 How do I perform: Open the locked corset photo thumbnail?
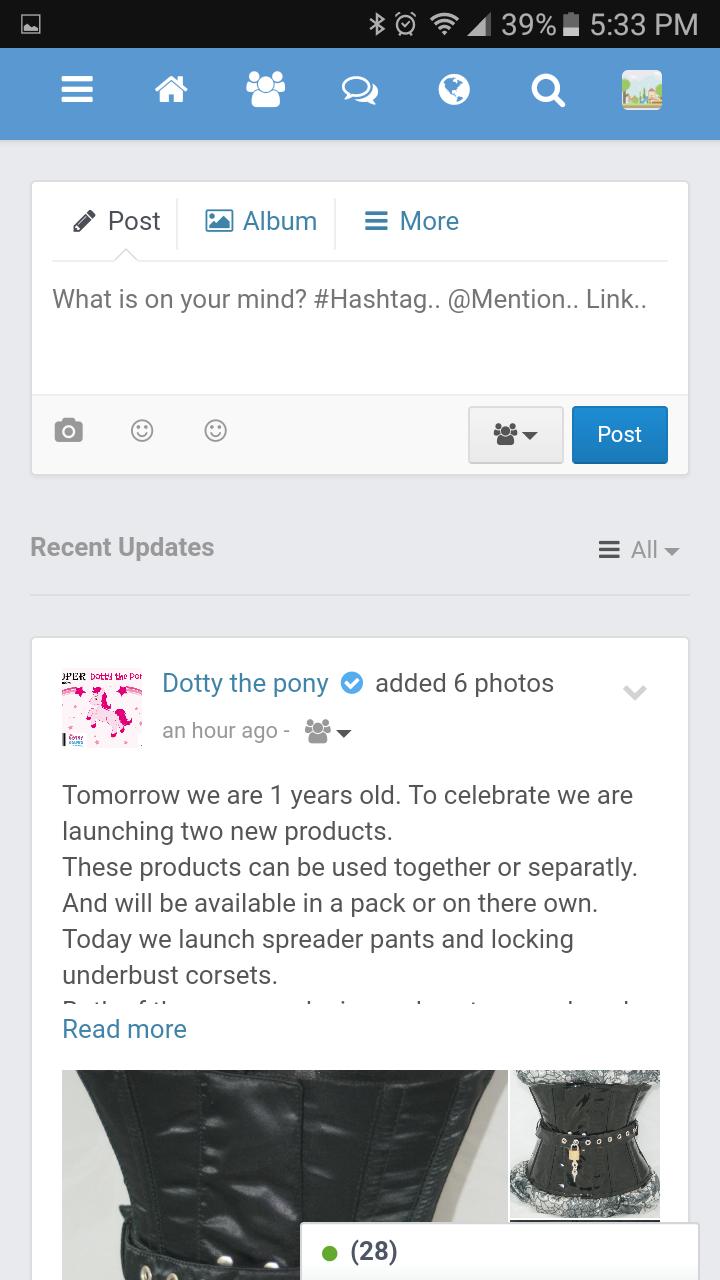(x=585, y=1144)
